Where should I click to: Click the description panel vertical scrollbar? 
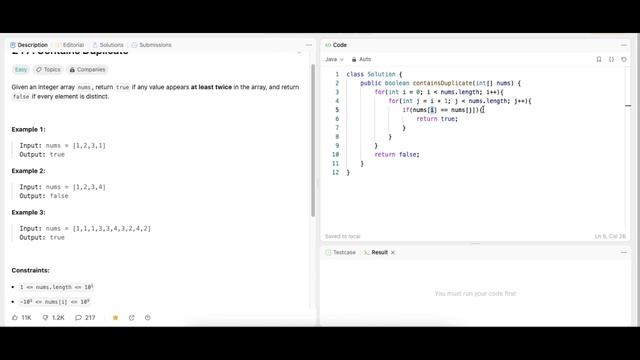pos(313,140)
